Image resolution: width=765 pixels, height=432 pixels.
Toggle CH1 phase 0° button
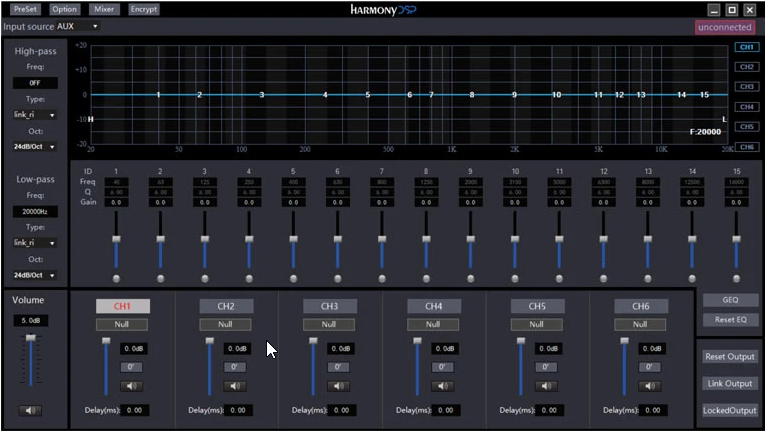tap(131, 367)
